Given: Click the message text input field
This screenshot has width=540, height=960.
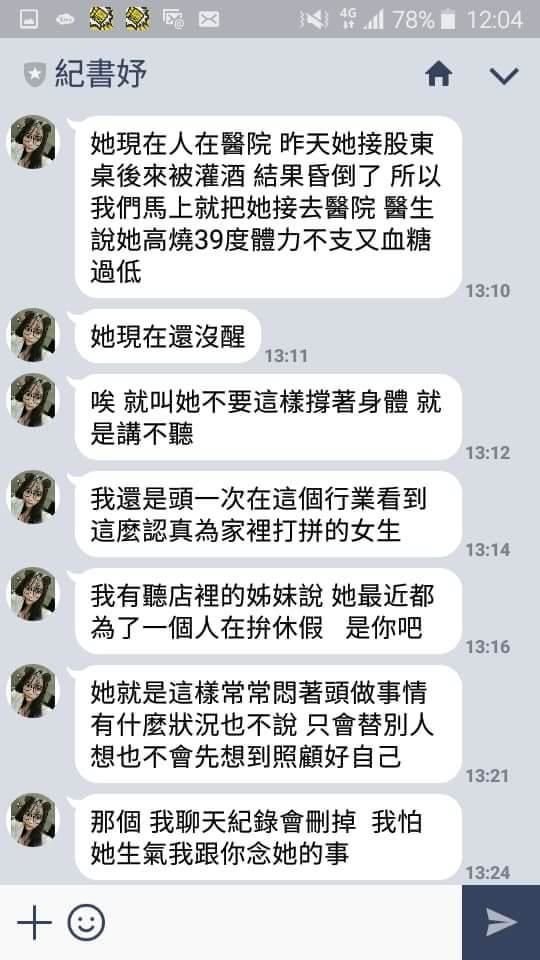Looking at the screenshot, I should coord(282,923).
